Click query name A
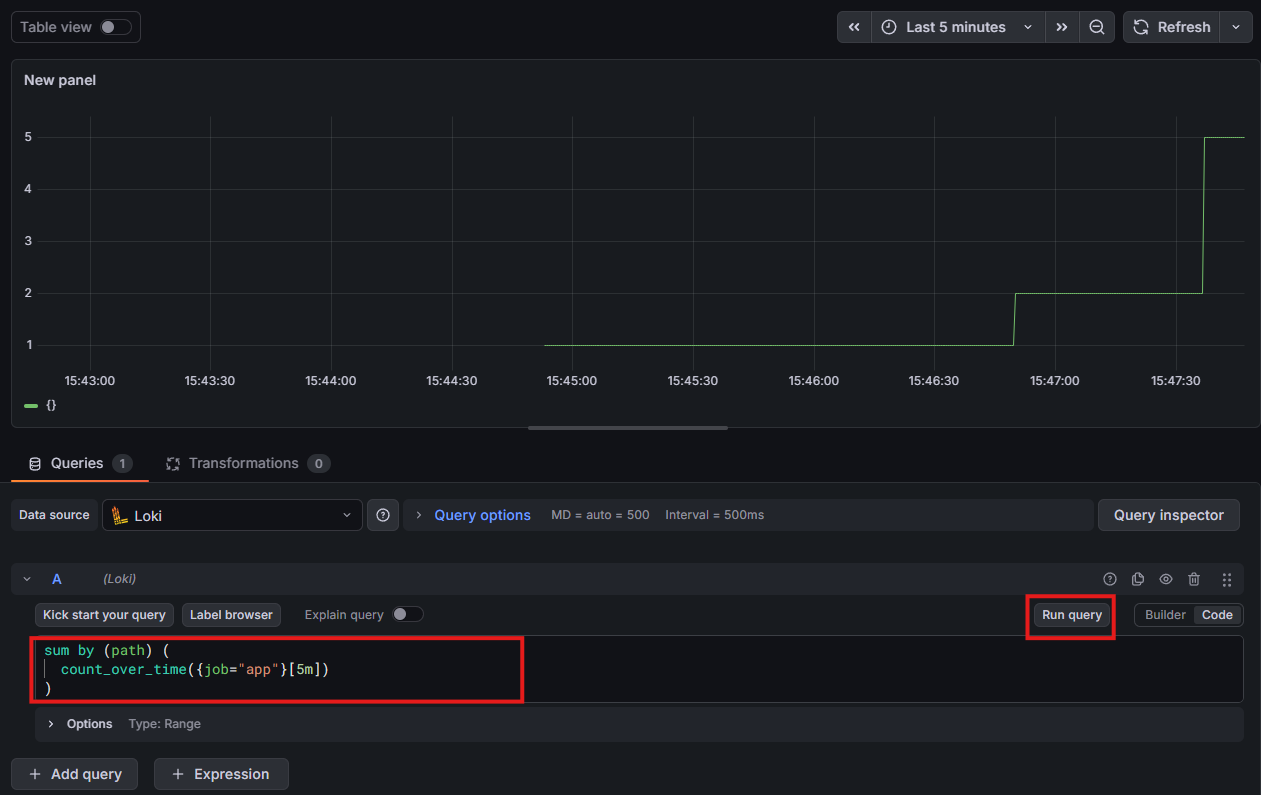The height and width of the screenshot is (795, 1261). point(57,579)
